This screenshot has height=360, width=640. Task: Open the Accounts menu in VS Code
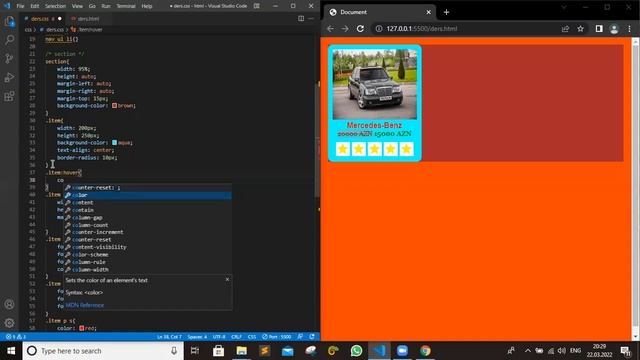coord(9,304)
